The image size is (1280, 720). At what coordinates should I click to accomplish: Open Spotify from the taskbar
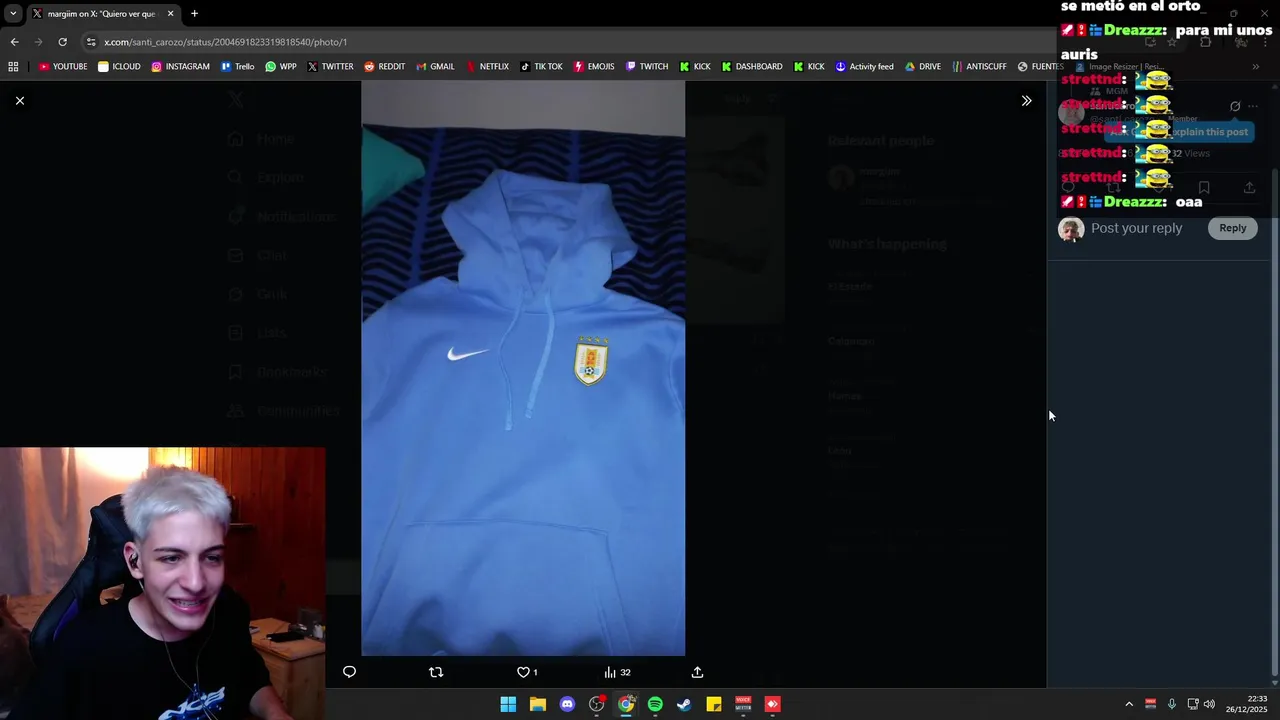click(655, 704)
